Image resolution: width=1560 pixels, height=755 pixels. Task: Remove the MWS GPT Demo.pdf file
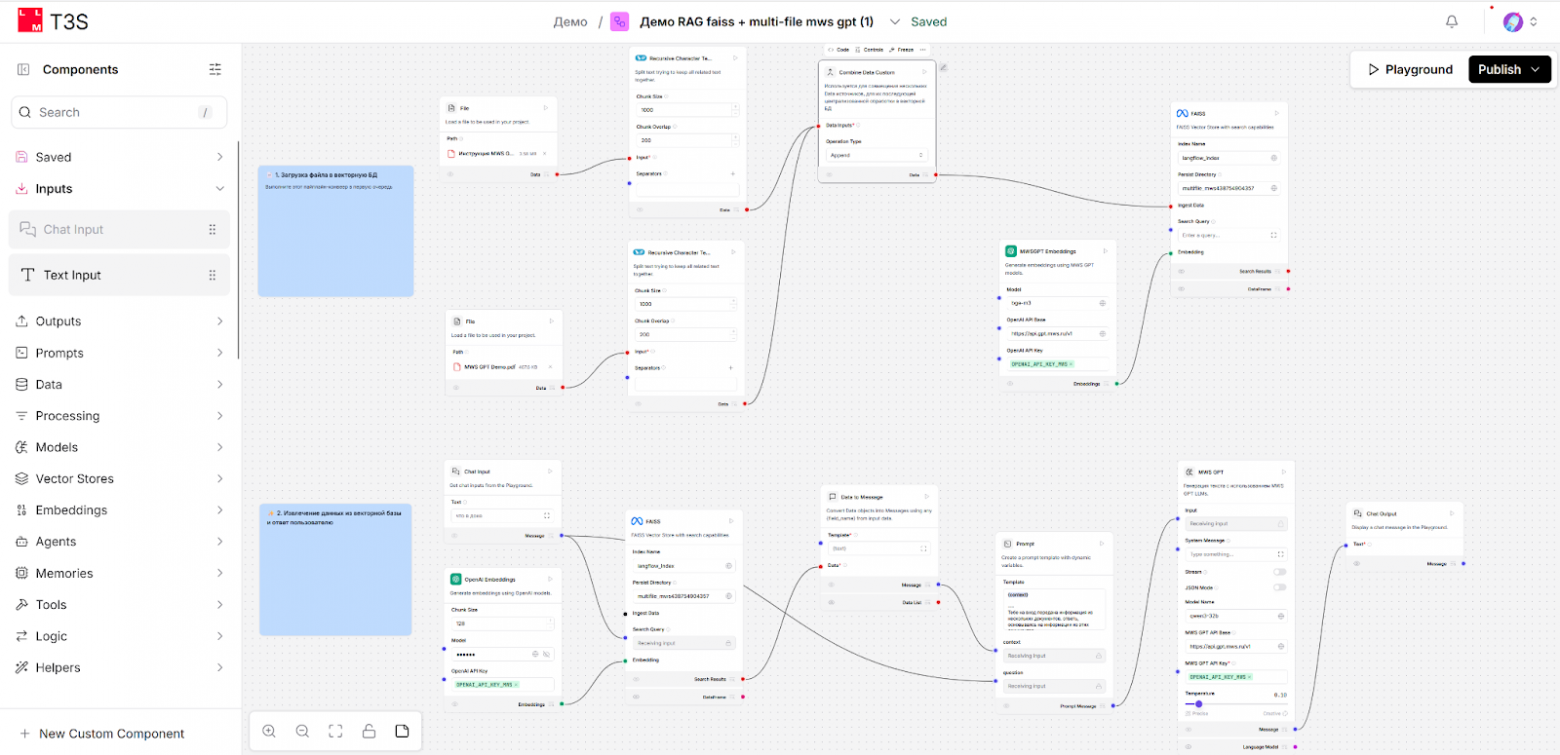click(549, 367)
